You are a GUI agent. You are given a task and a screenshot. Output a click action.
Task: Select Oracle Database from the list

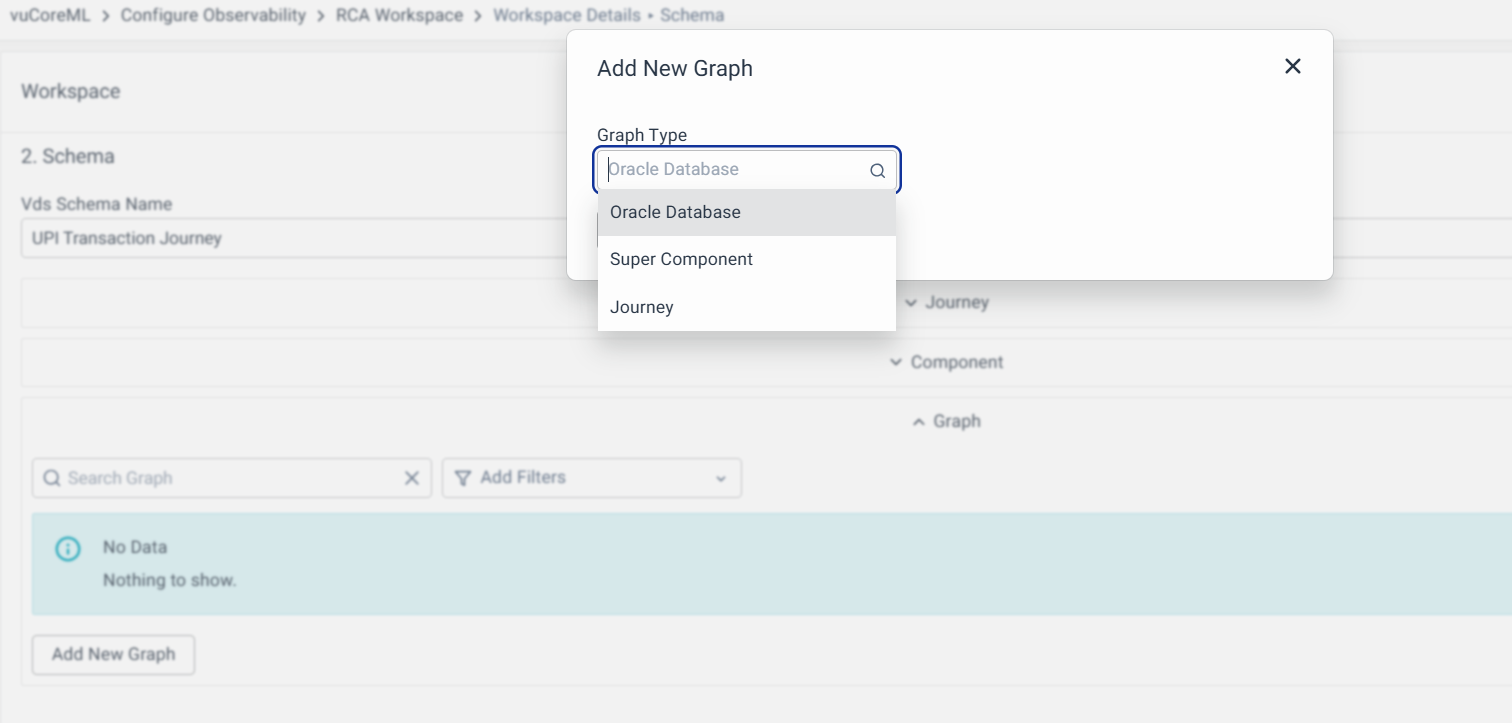[x=675, y=212]
